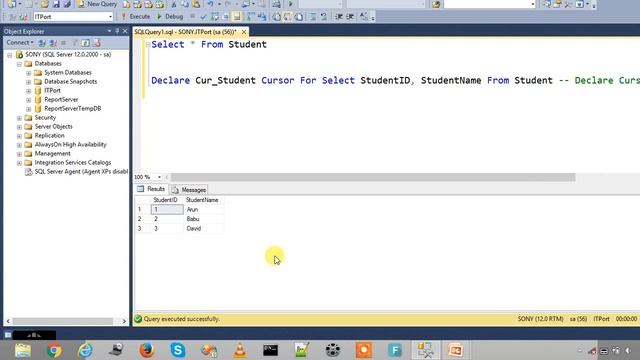This screenshot has width=640, height=360.
Task: Open Skype from the taskbar
Action: click(x=178, y=350)
